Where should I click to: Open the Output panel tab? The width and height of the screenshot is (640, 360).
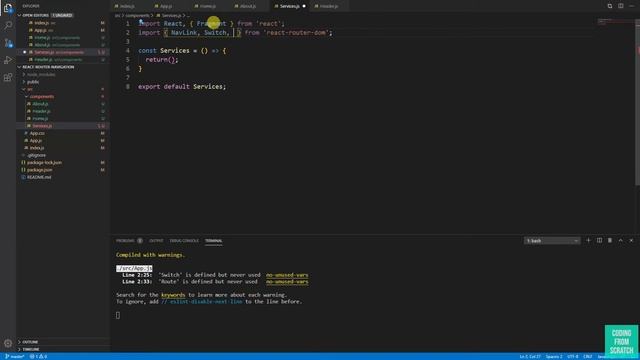(x=156, y=241)
